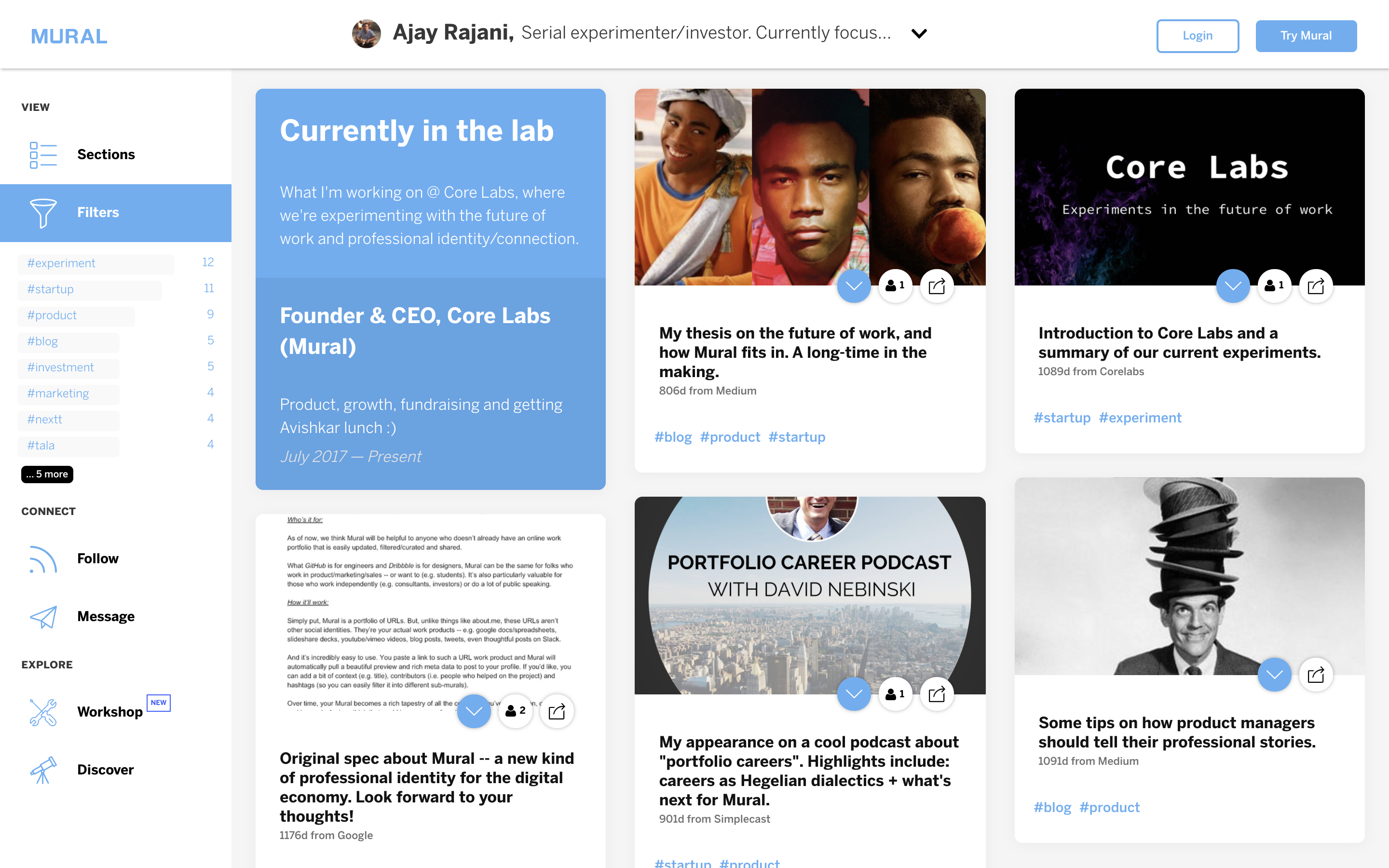1389x868 pixels.
Task: Click #experiment tag on Core Labs card
Action: pos(1140,418)
